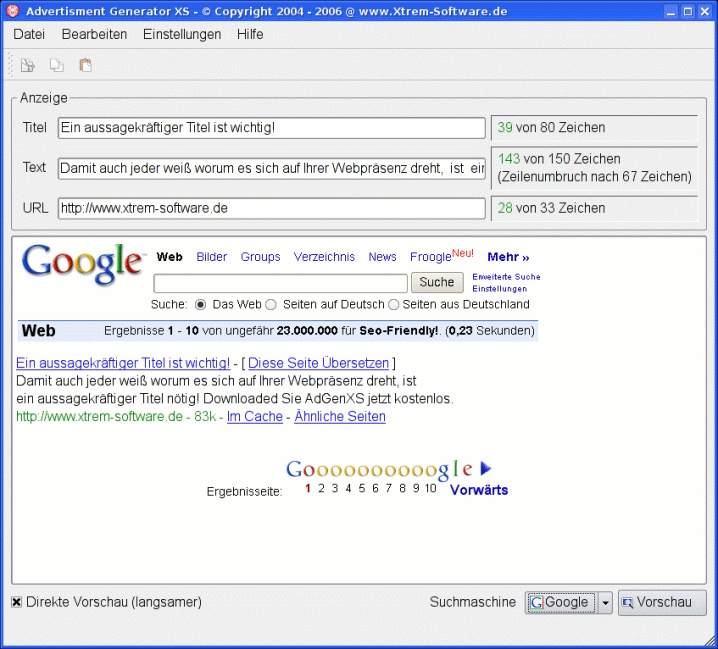Image resolution: width=718 pixels, height=649 pixels.
Task: Select the Das Web radio button
Action: click(200, 305)
